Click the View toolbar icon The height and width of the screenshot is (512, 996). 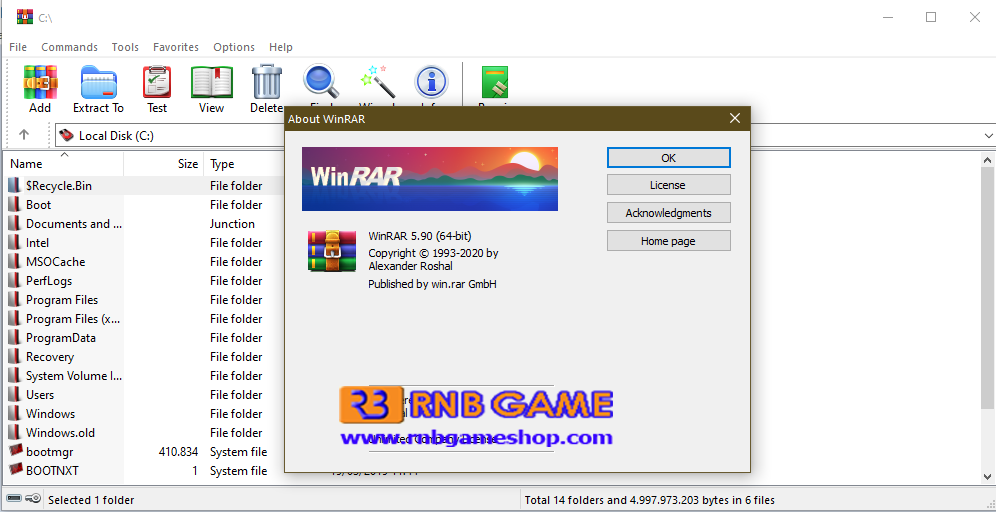click(212, 82)
